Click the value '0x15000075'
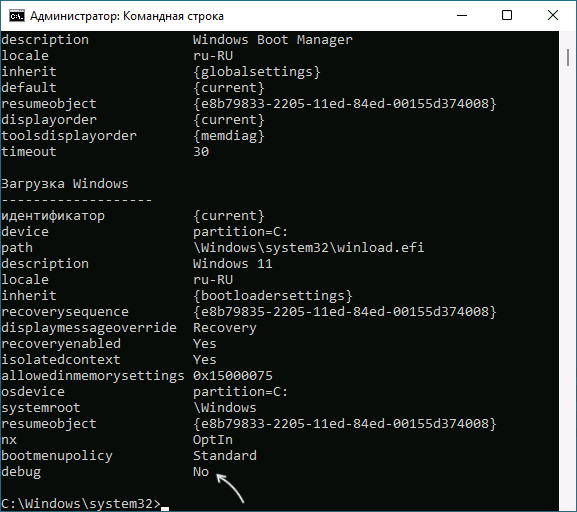 click(233, 376)
